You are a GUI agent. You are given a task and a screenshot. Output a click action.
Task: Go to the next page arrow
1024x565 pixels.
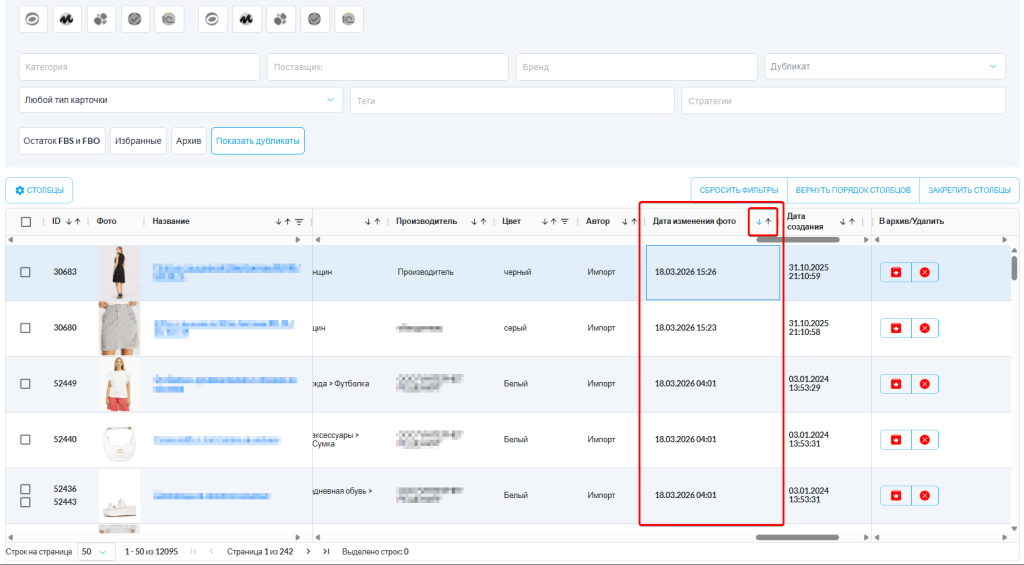(308, 551)
